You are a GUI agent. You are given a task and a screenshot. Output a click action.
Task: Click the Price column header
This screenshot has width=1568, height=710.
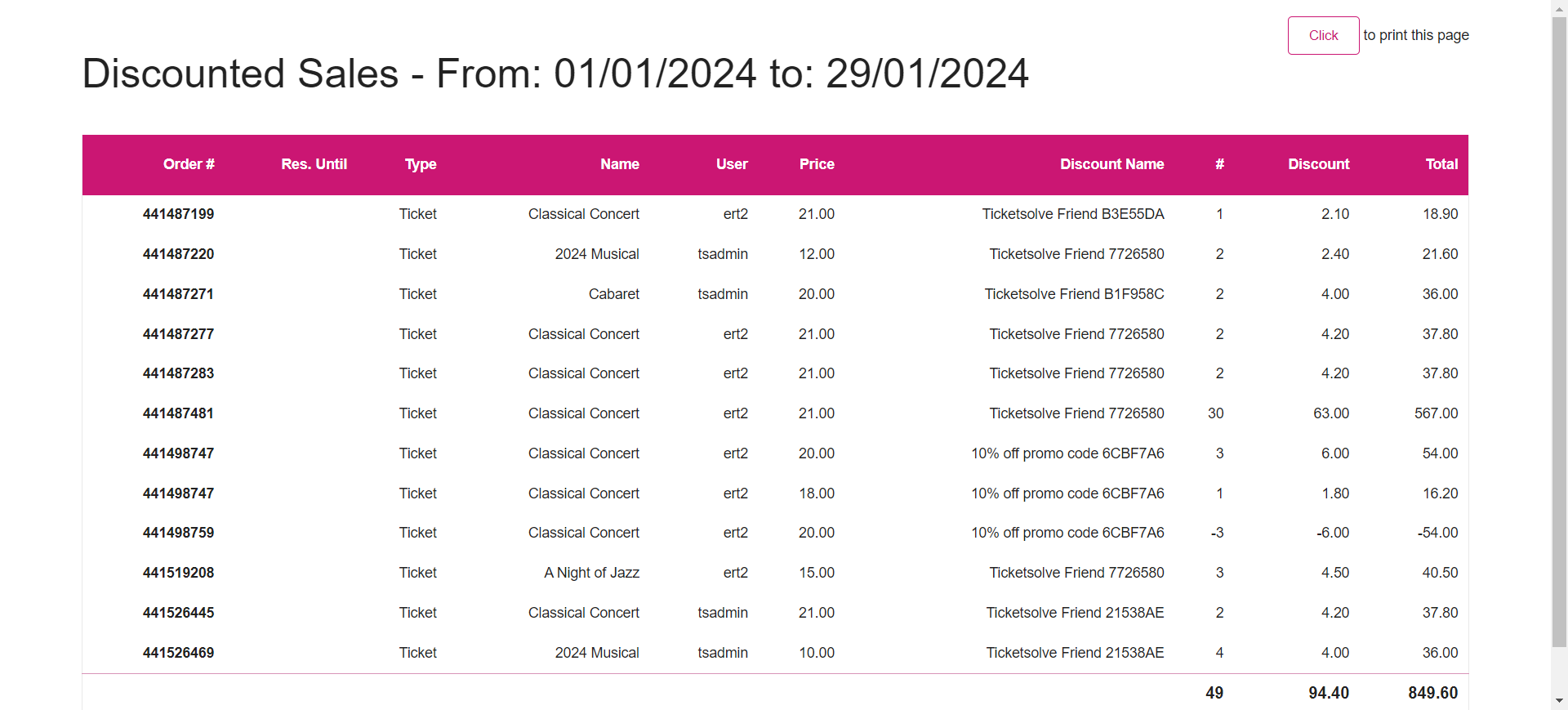(x=817, y=164)
